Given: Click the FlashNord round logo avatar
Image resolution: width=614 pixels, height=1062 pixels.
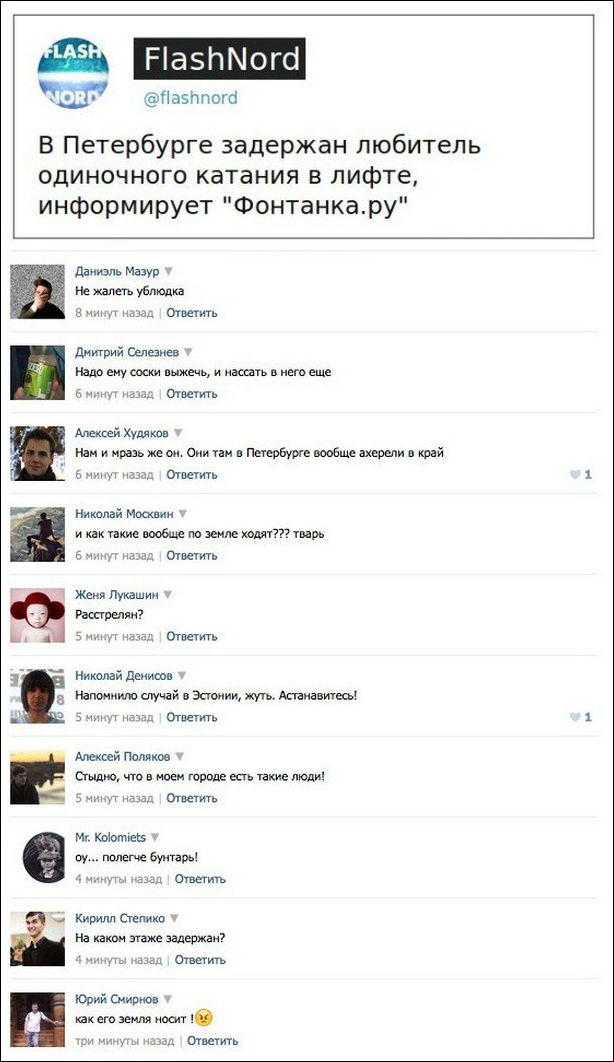Looking at the screenshot, I should pos(72,72).
